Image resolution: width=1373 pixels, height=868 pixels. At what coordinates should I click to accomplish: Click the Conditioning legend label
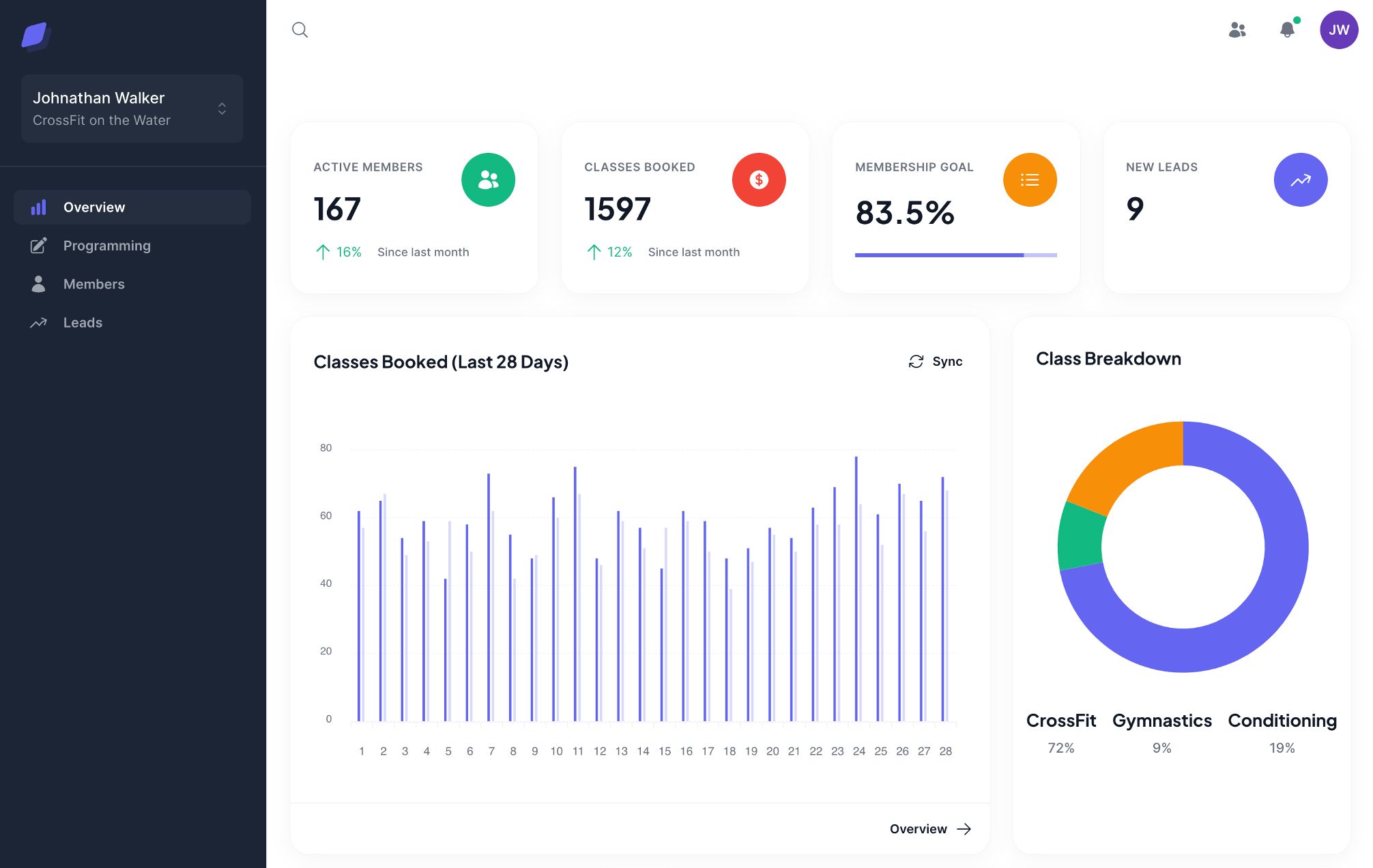(x=1282, y=721)
